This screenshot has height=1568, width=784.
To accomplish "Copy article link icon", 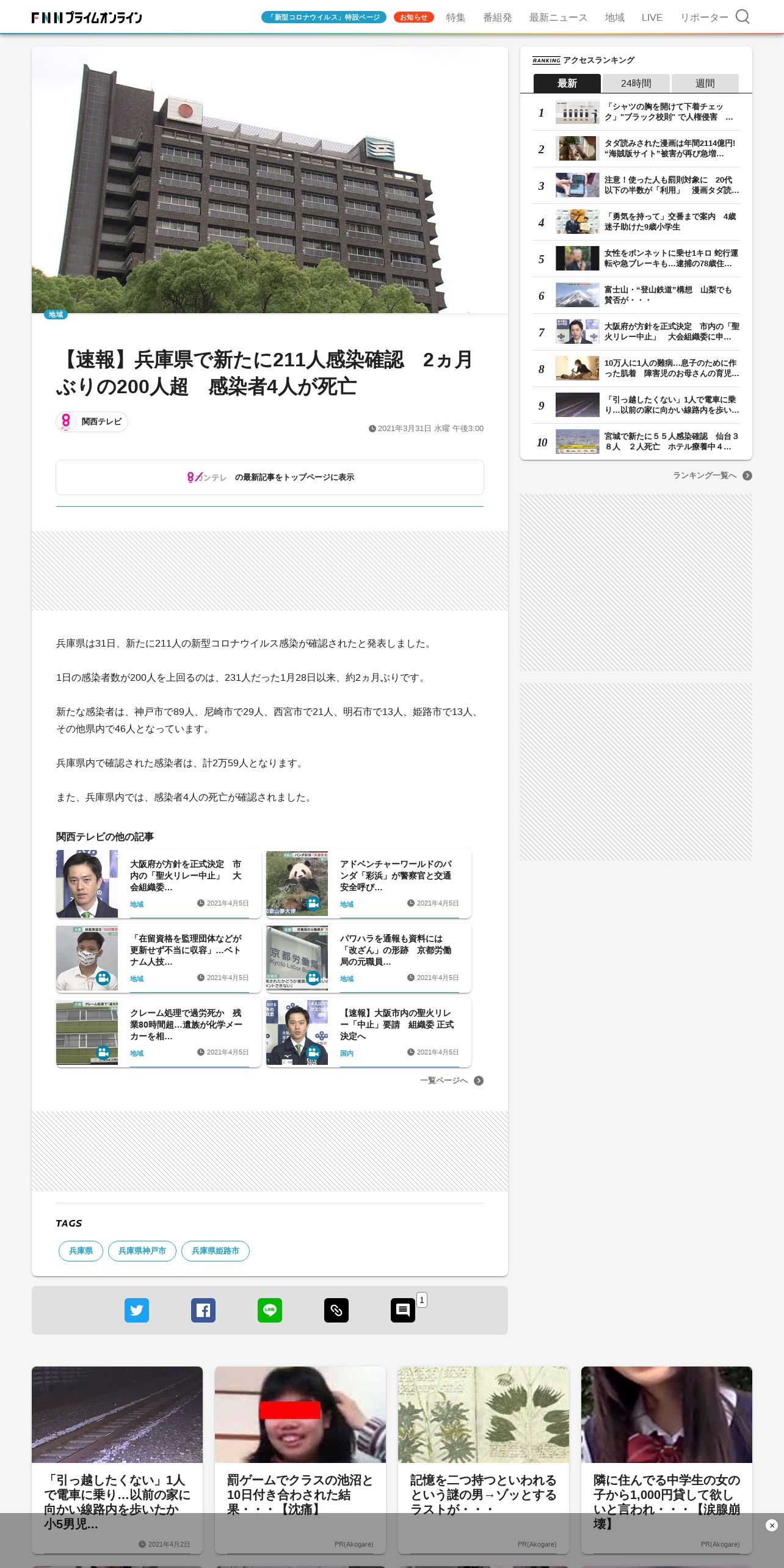I will [336, 1310].
